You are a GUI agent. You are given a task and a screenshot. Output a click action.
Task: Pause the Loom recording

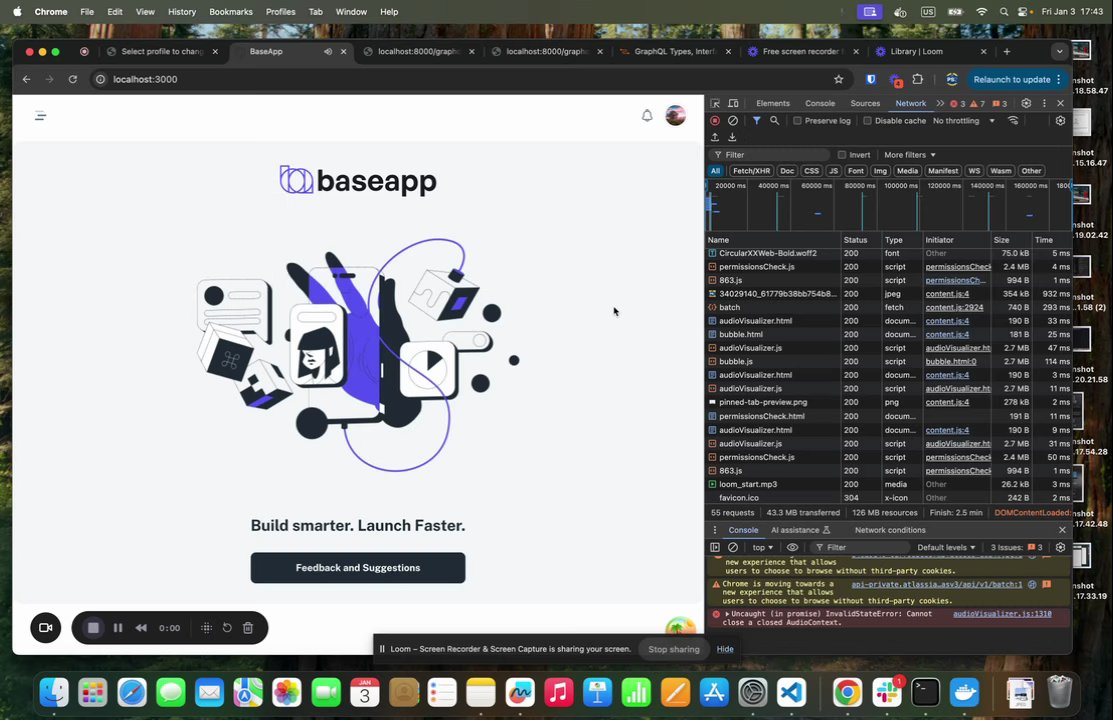[118, 628]
